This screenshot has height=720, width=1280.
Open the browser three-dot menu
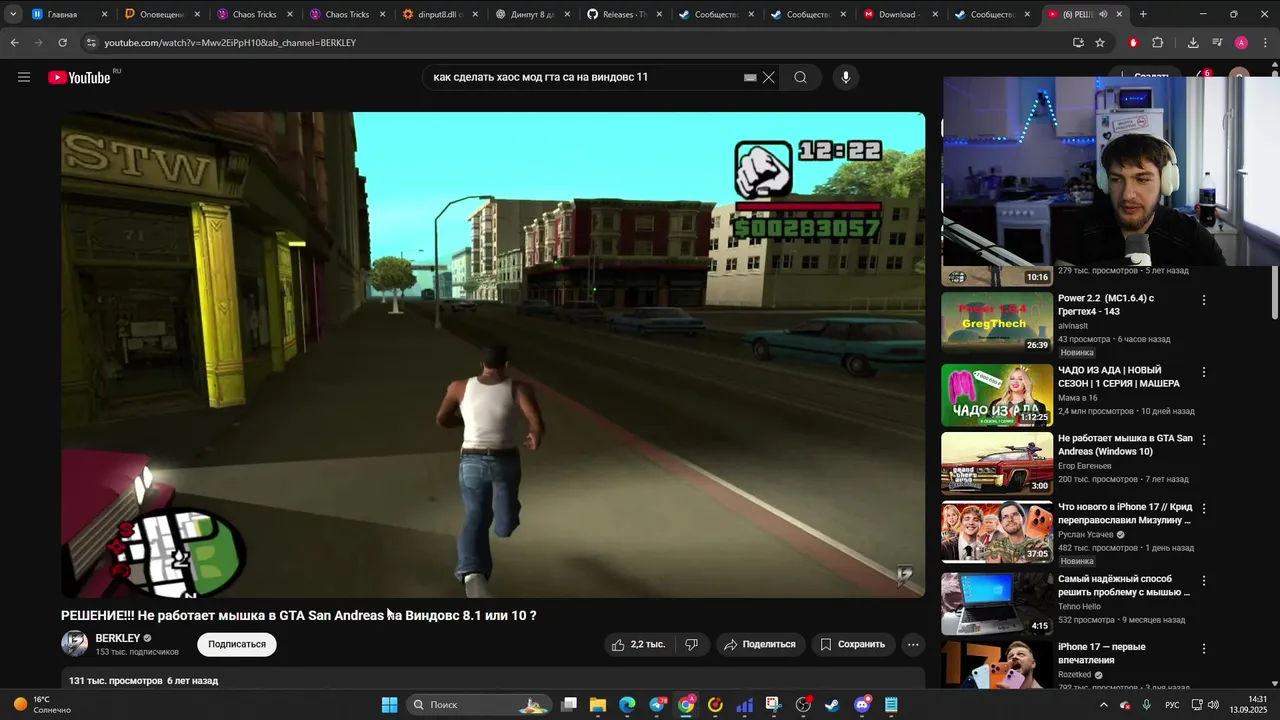(x=1266, y=42)
